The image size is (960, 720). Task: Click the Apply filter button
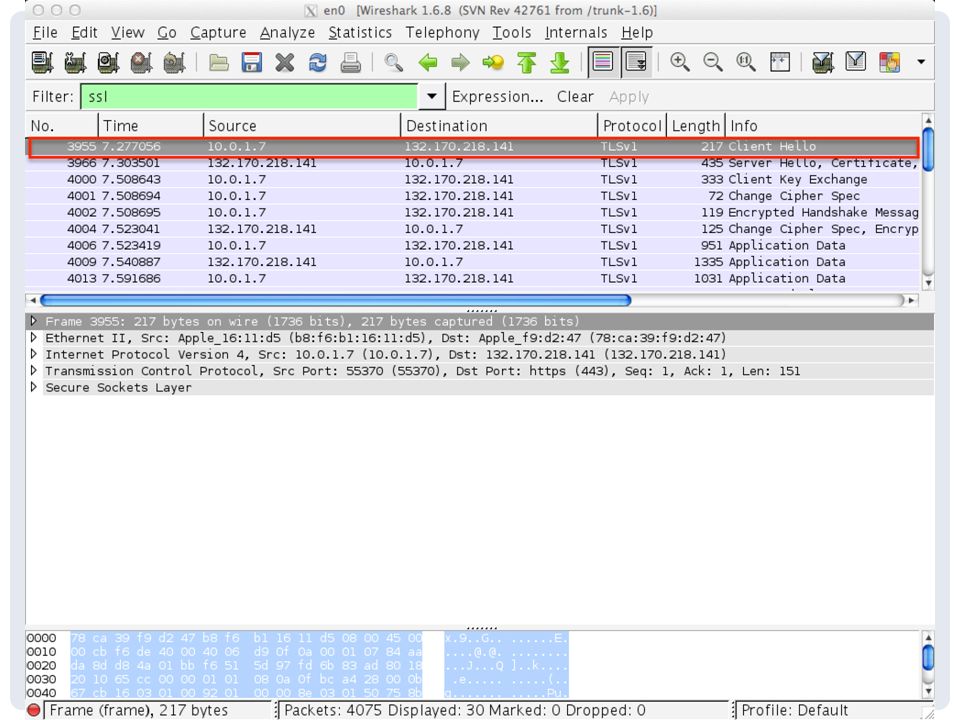629,97
